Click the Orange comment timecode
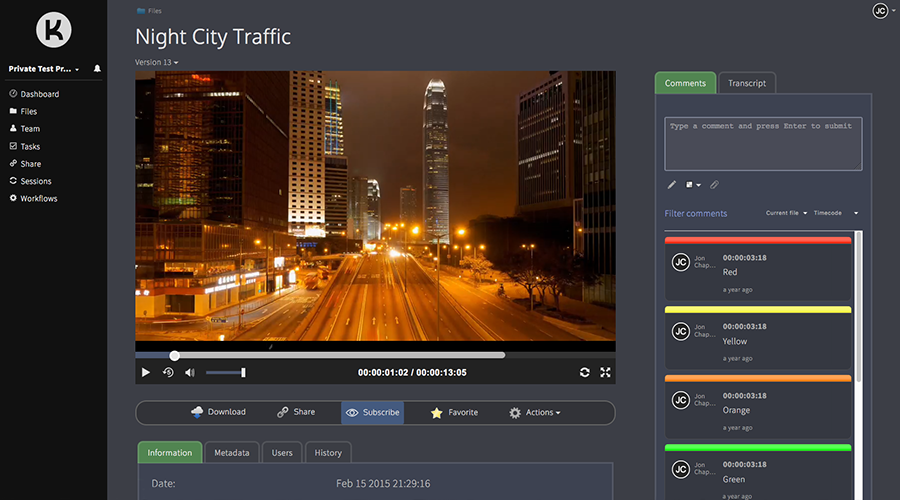This screenshot has height=500, width=900. click(744, 396)
